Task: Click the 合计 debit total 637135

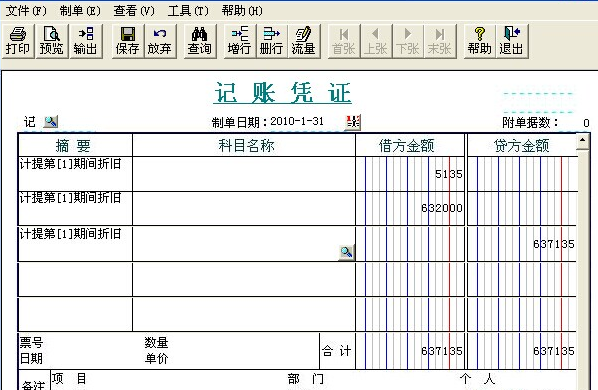Action: tap(442, 351)
